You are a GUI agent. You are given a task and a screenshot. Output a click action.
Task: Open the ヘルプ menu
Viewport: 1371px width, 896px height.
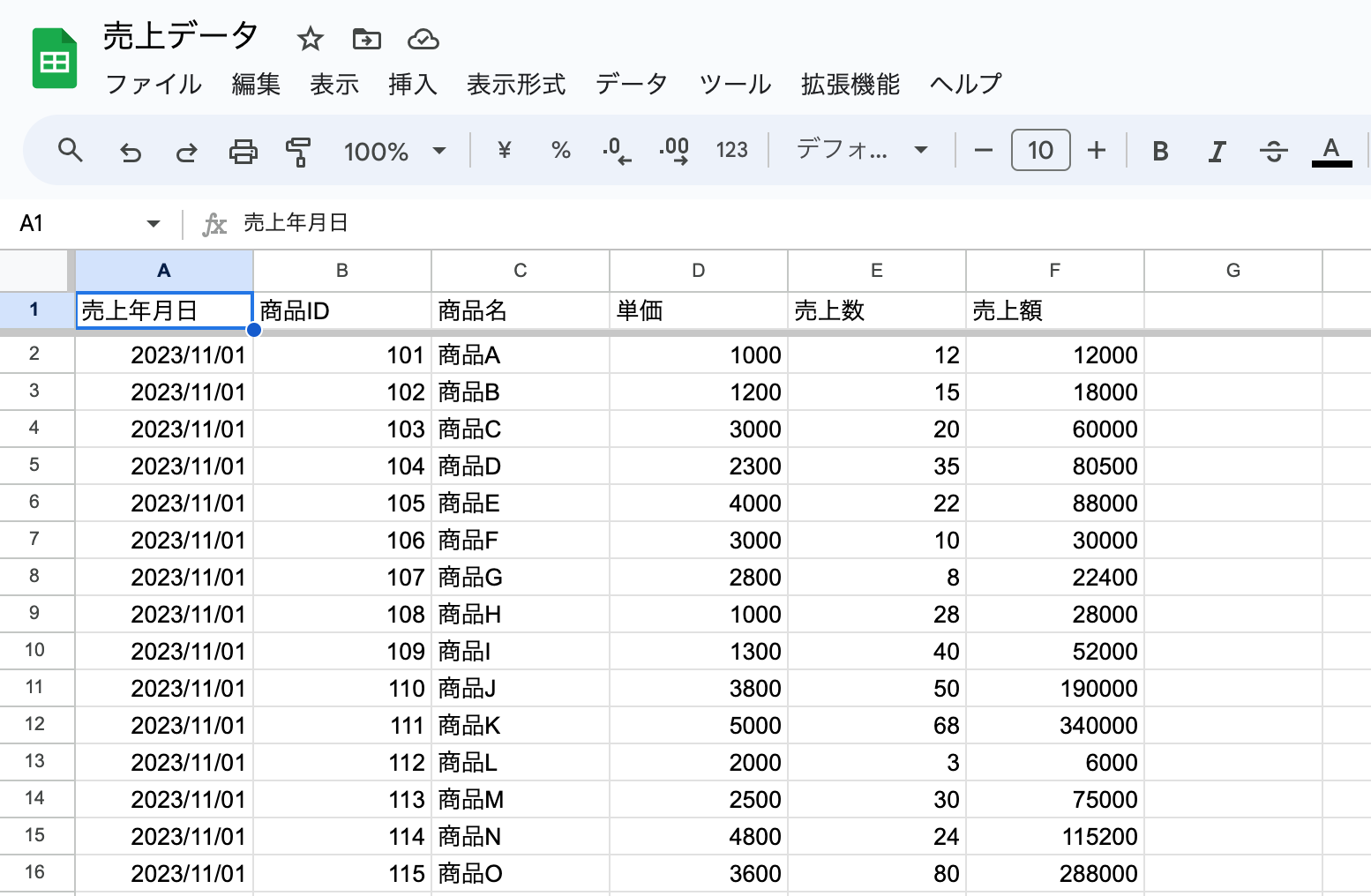click(x=966, y=85)
